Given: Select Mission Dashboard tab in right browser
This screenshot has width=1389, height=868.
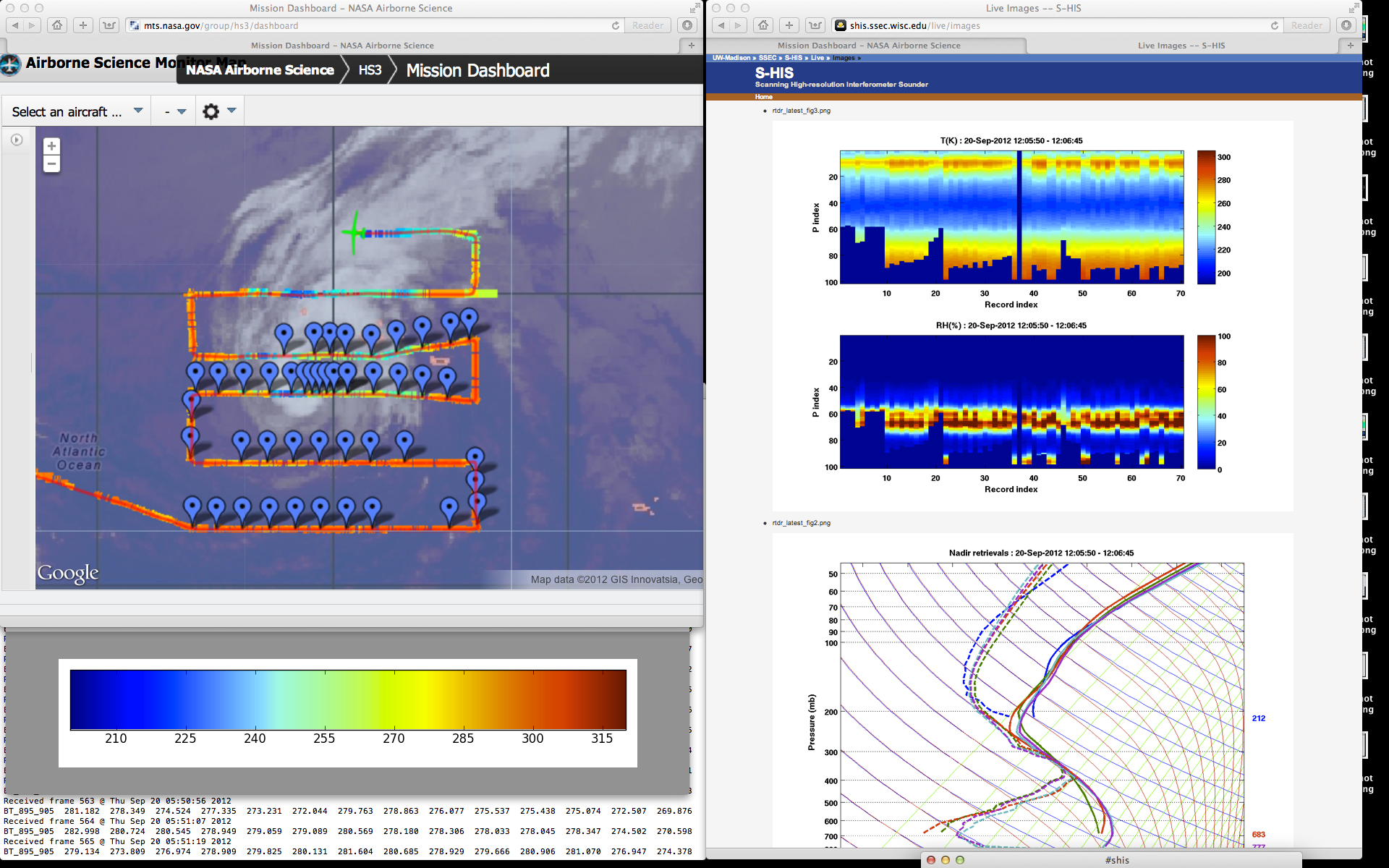Looking at the screenshot, I should pyautogui.click(x=868, y=46).
